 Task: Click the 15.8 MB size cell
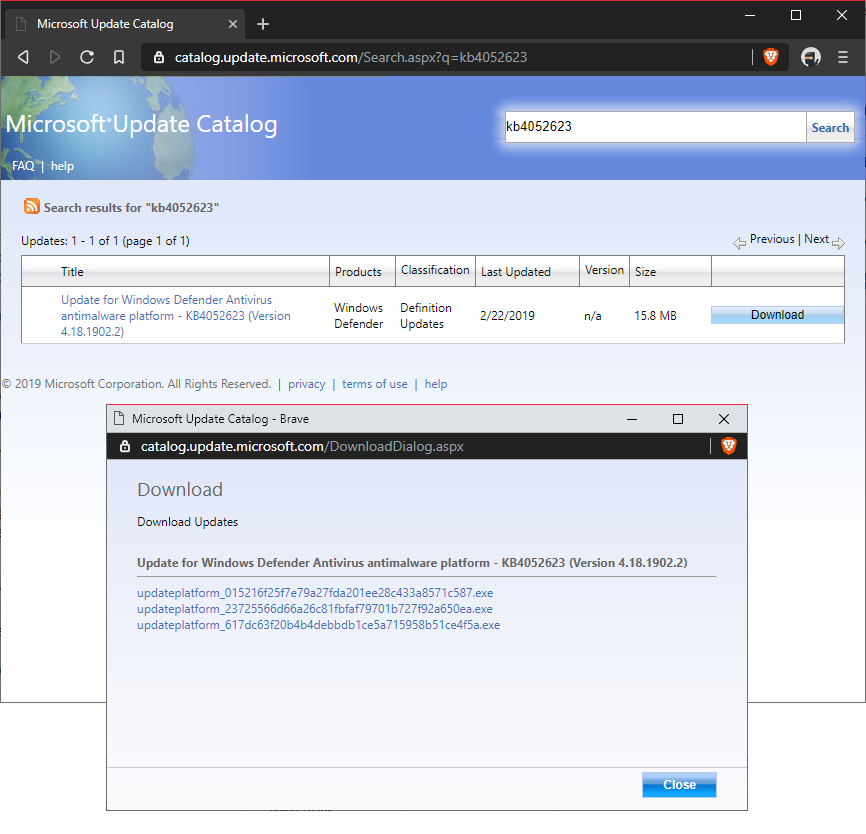655,315
